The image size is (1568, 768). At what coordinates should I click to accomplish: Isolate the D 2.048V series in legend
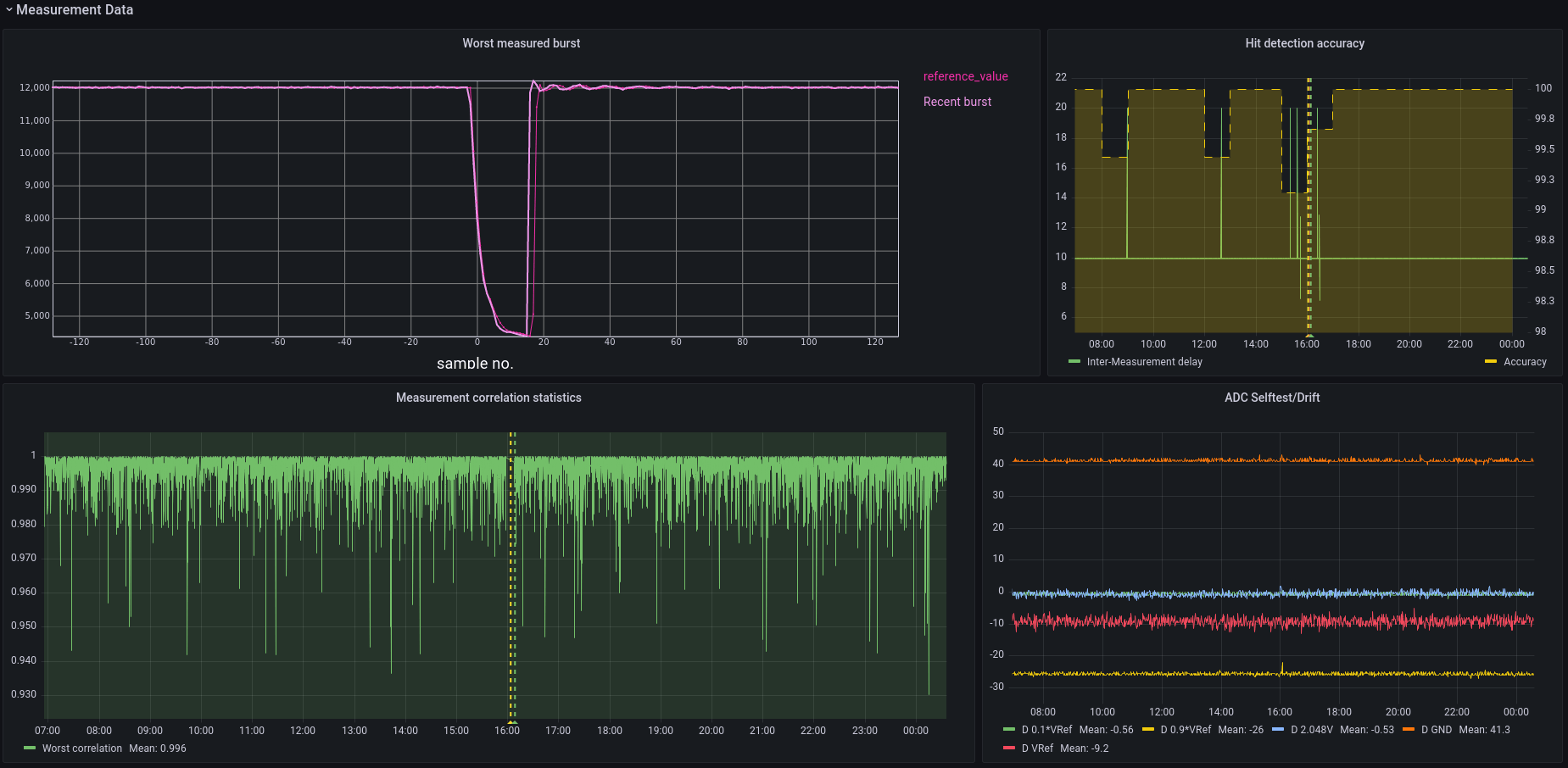[x=1311, y=730]
